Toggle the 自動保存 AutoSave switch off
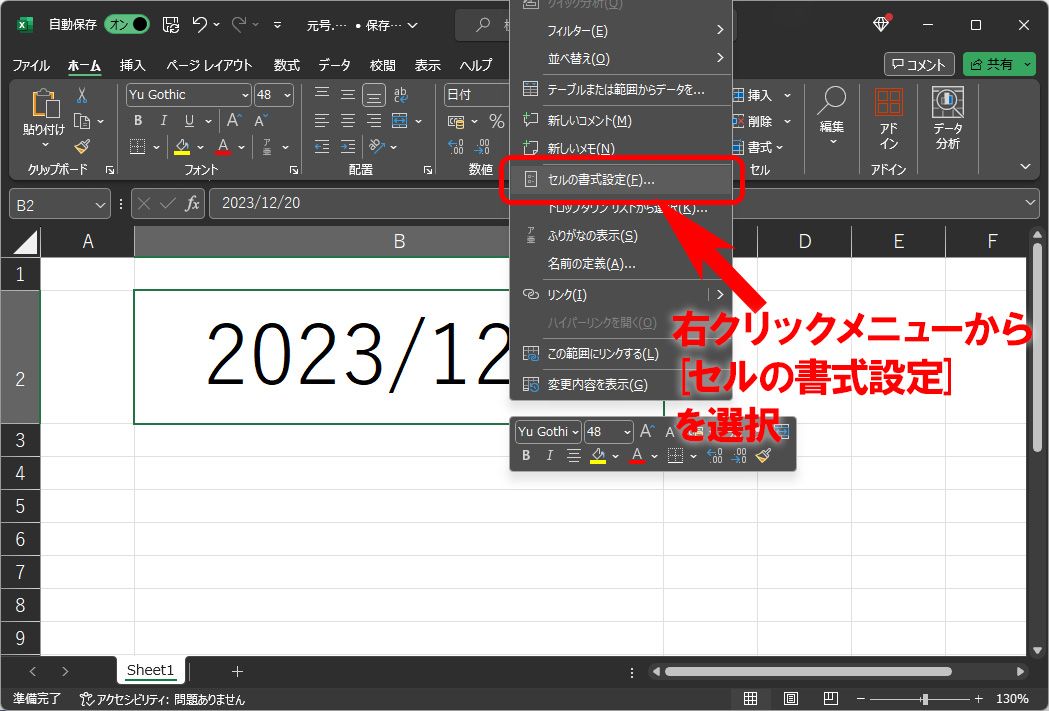This screenshot has height=711, width=1049. pos(127,24)
